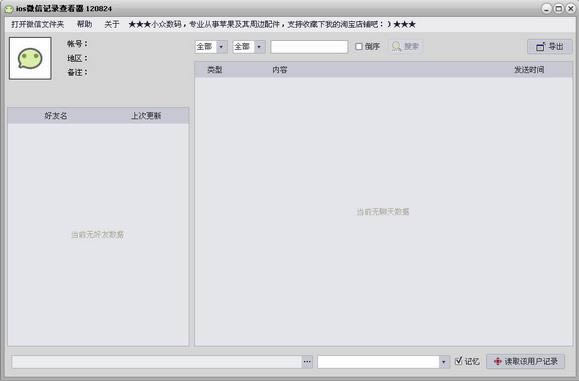Viewport: 579px width, 381px height.
Task: Toggle the 记忆 checkbox
Action: pos(458,361)
